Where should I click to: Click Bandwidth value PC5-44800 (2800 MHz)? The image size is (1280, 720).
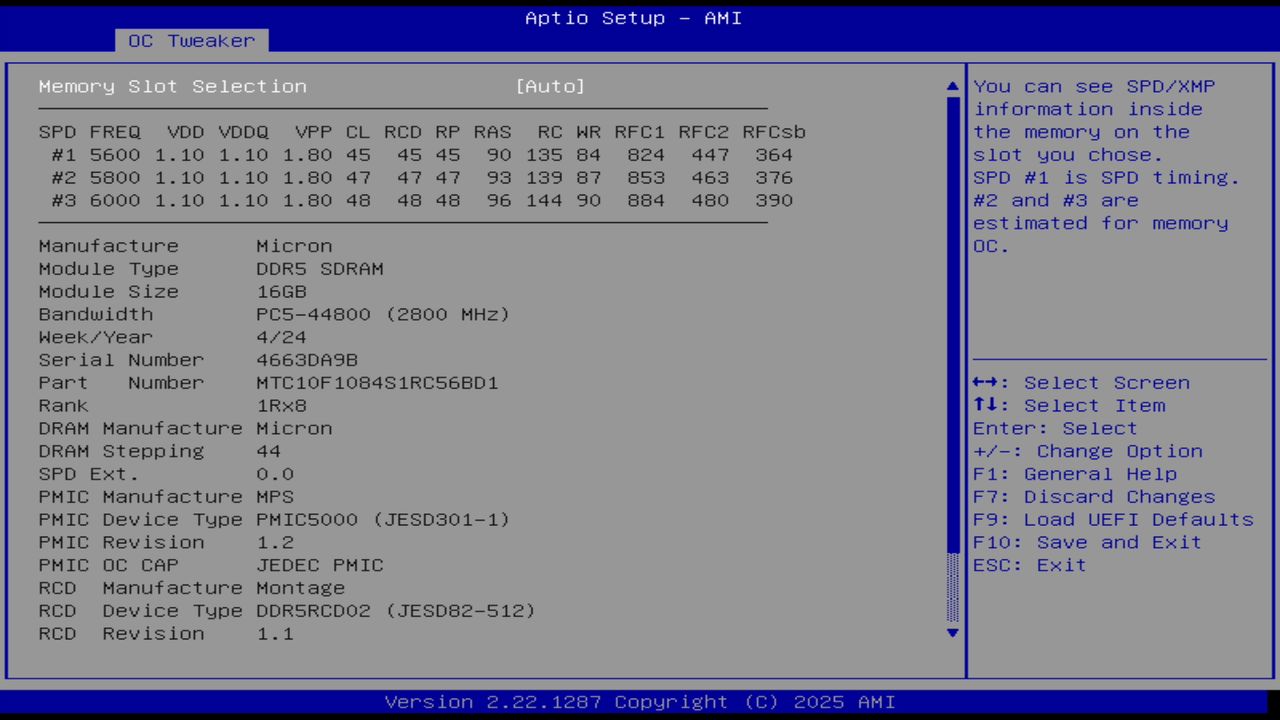click(384, 315)
